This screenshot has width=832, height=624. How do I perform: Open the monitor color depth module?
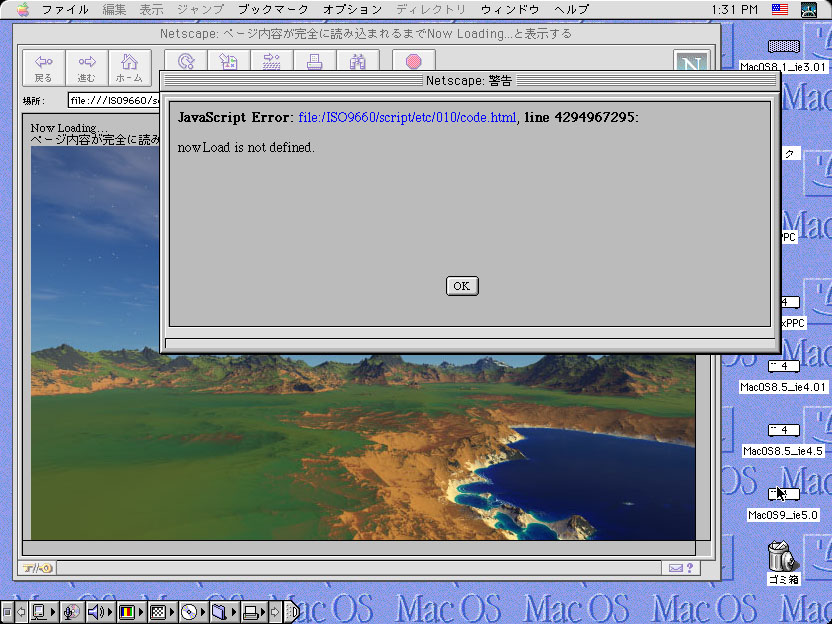(x=131, y=612)
